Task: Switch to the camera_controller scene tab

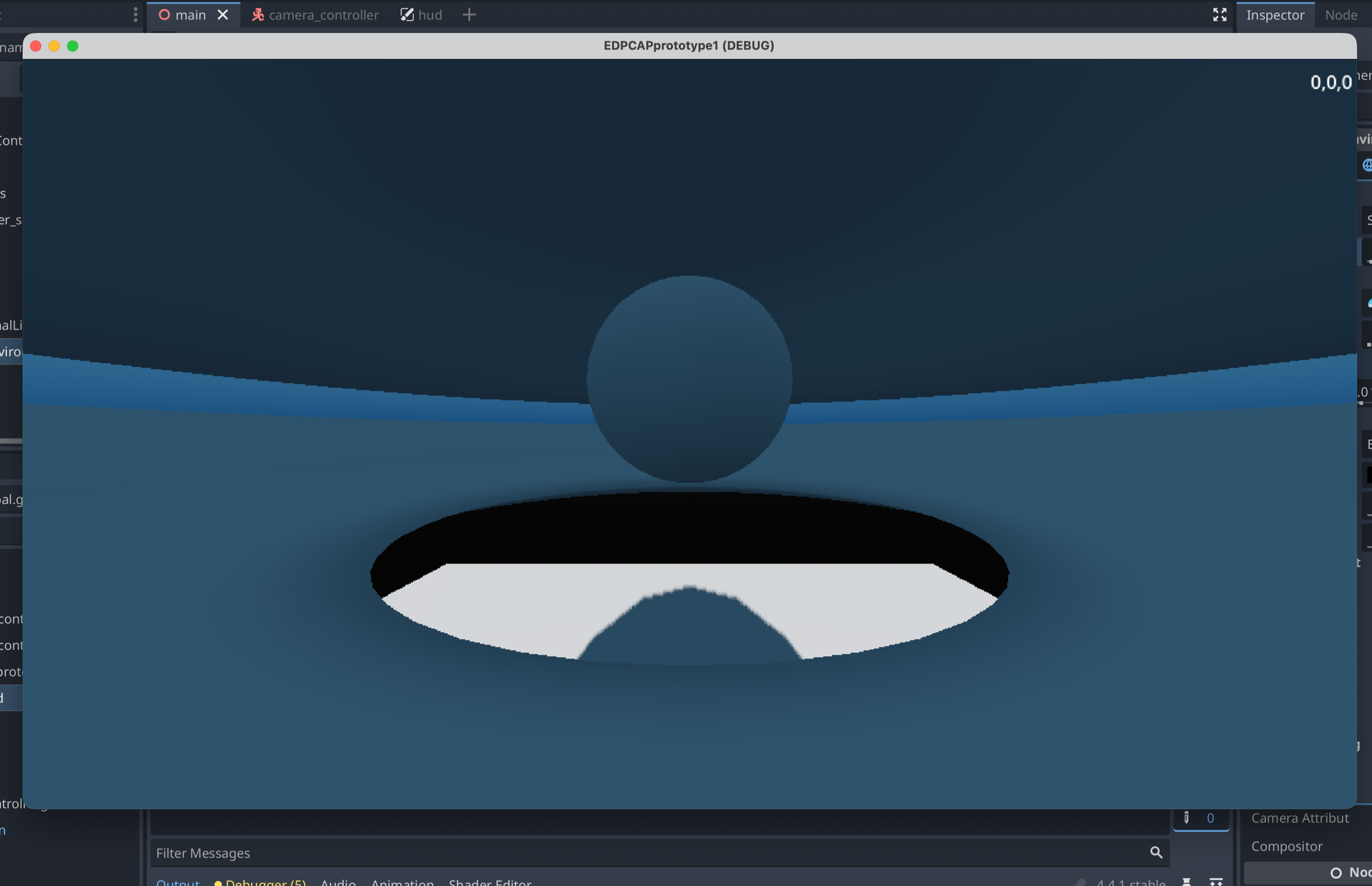Action: [x=323, y=15]
